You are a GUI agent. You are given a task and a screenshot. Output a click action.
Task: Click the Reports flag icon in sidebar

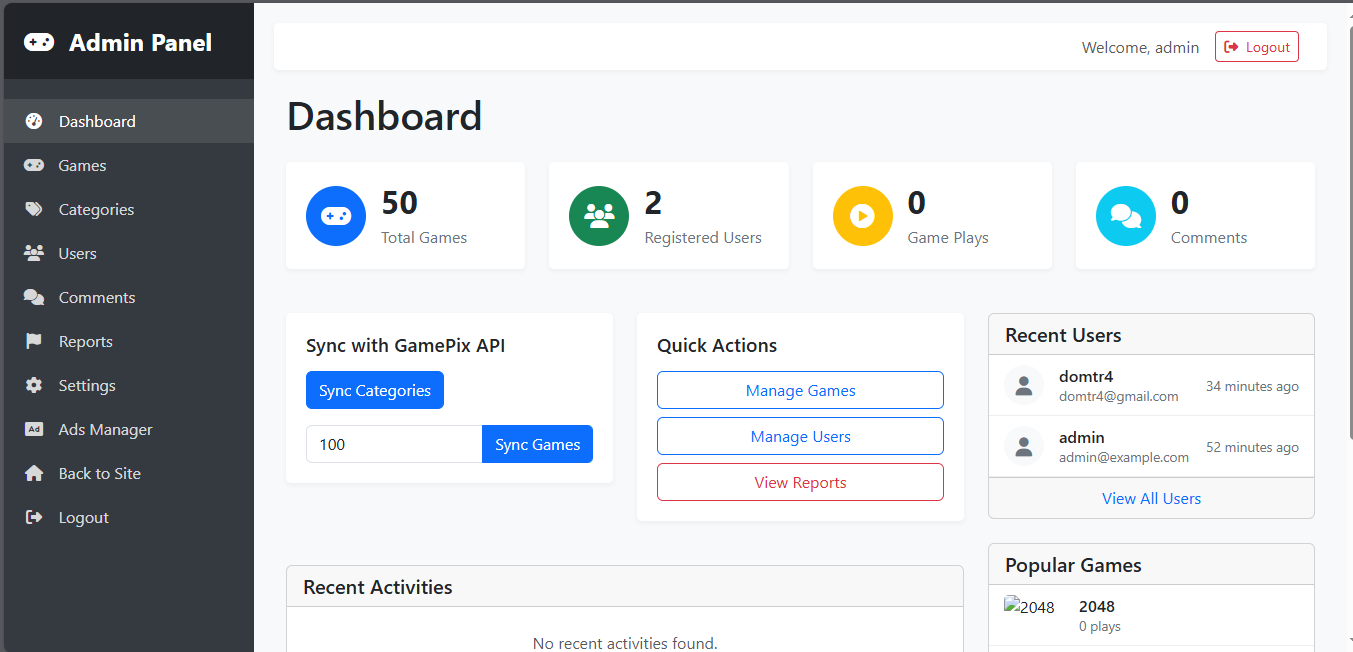(x=34, y=341)
